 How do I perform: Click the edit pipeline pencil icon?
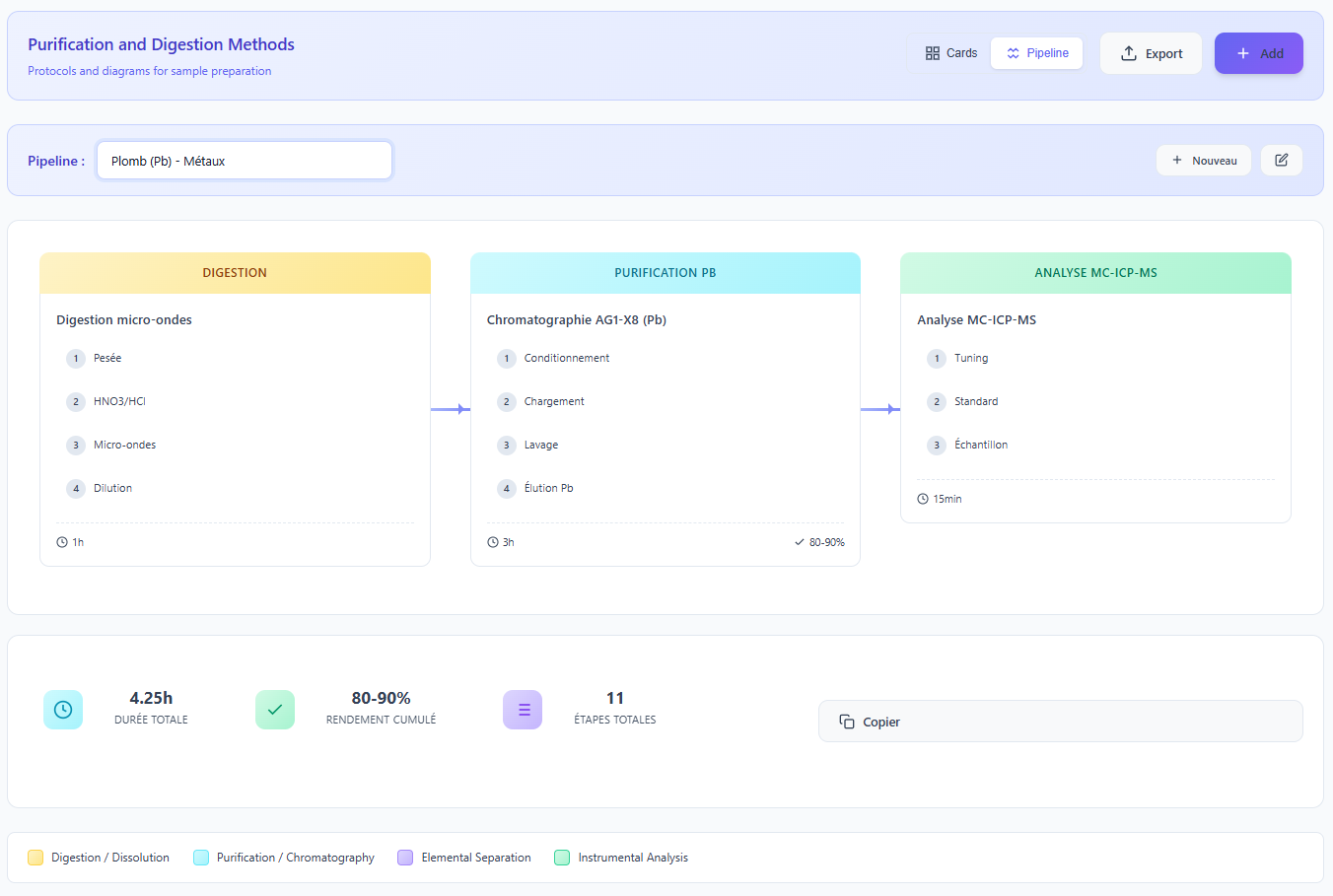[1281, 161]
